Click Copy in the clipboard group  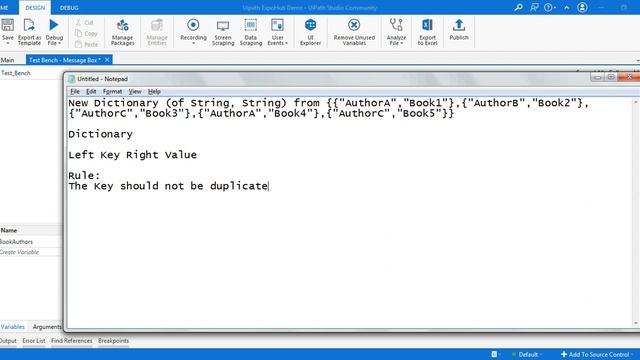(86, 33)
